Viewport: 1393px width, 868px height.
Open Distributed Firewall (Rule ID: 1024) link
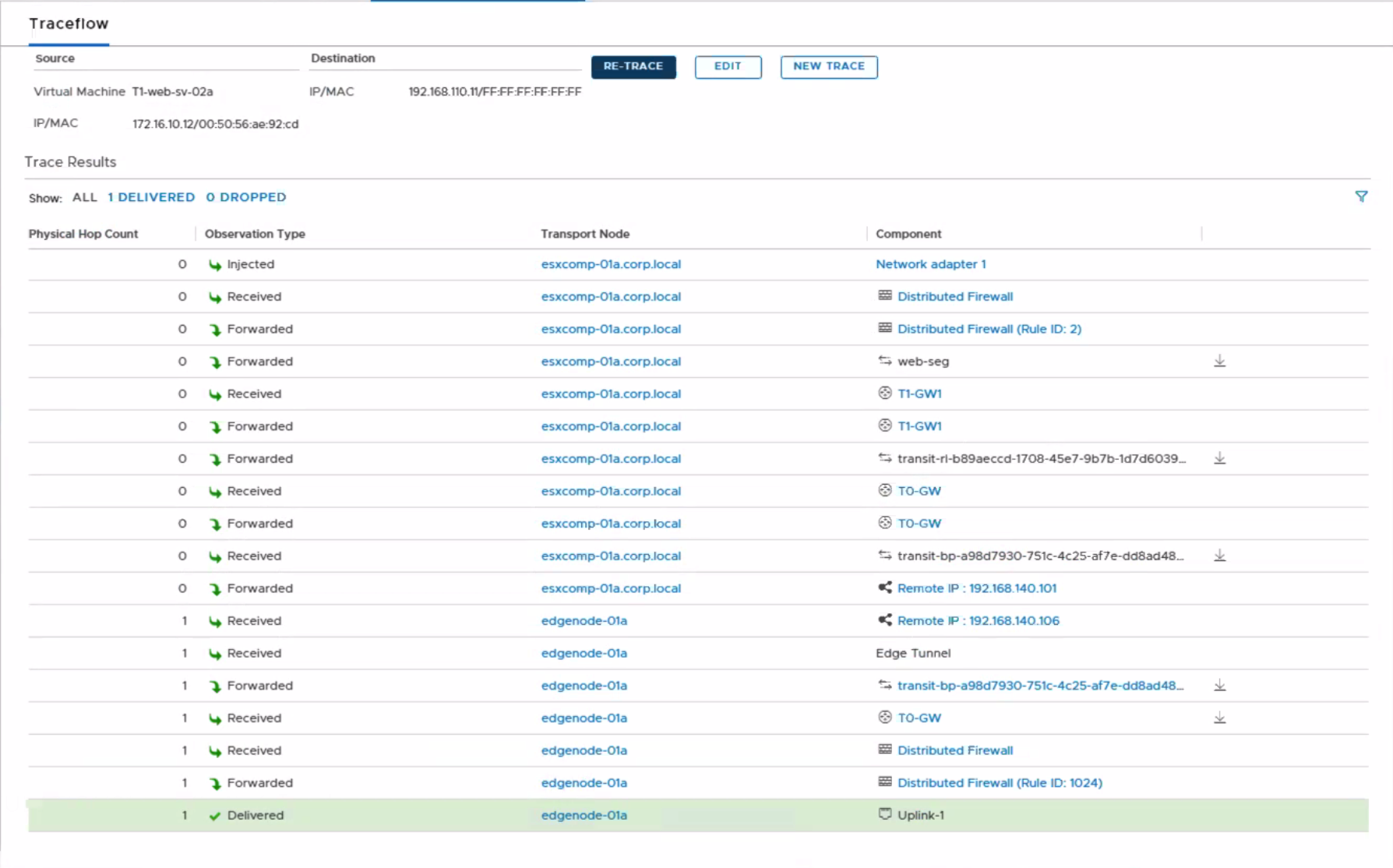[999, 783]
